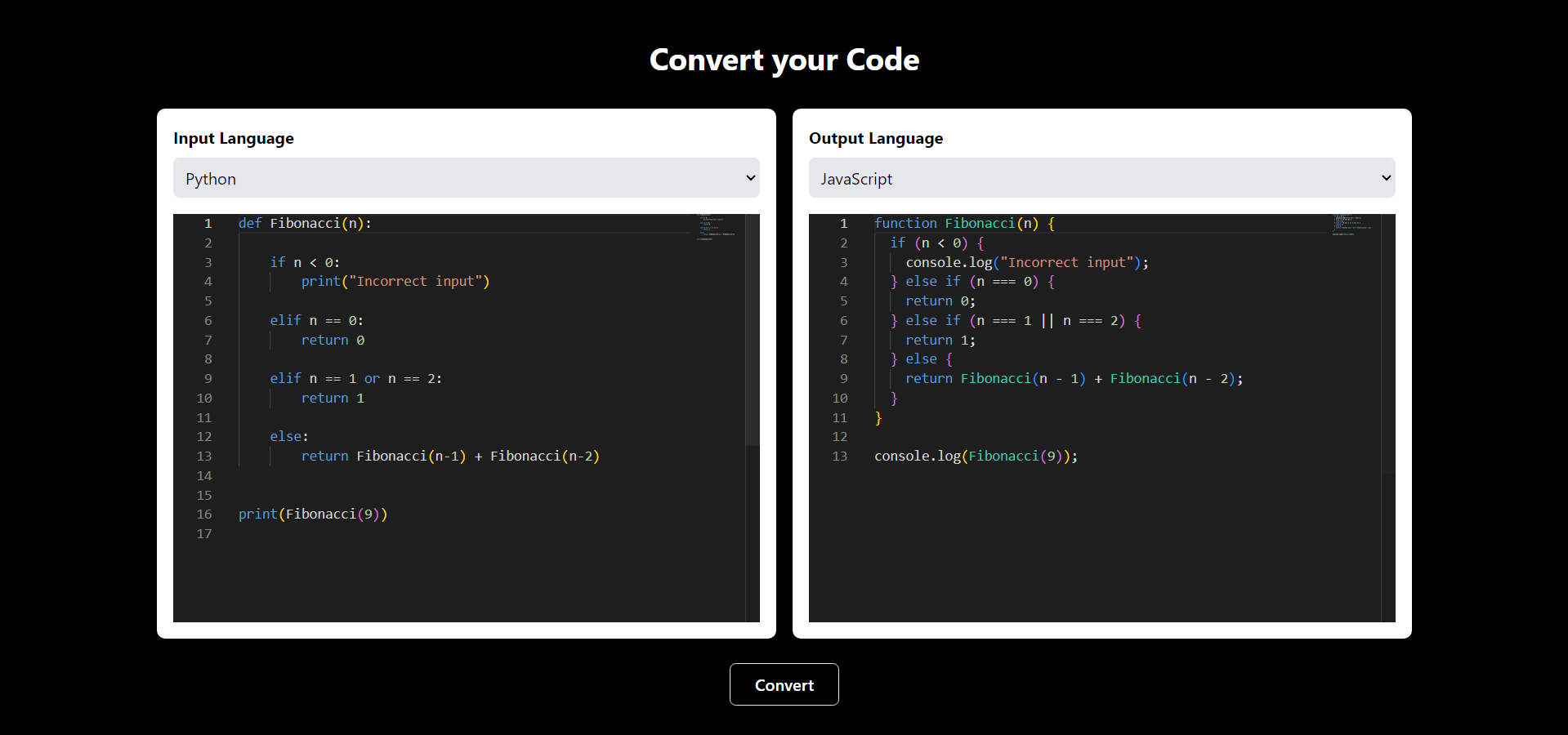1568x735 pixels.
Task: Click line number 16 in Python editor
Action: coord(204,514)
